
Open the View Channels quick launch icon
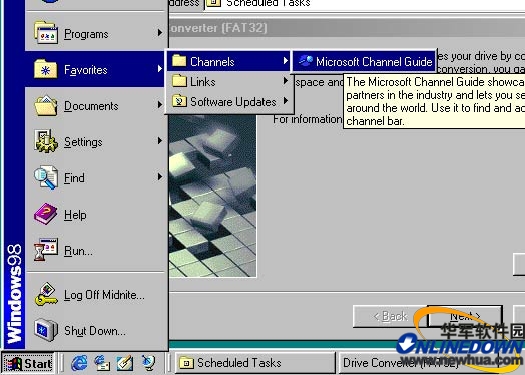point(148,363)
